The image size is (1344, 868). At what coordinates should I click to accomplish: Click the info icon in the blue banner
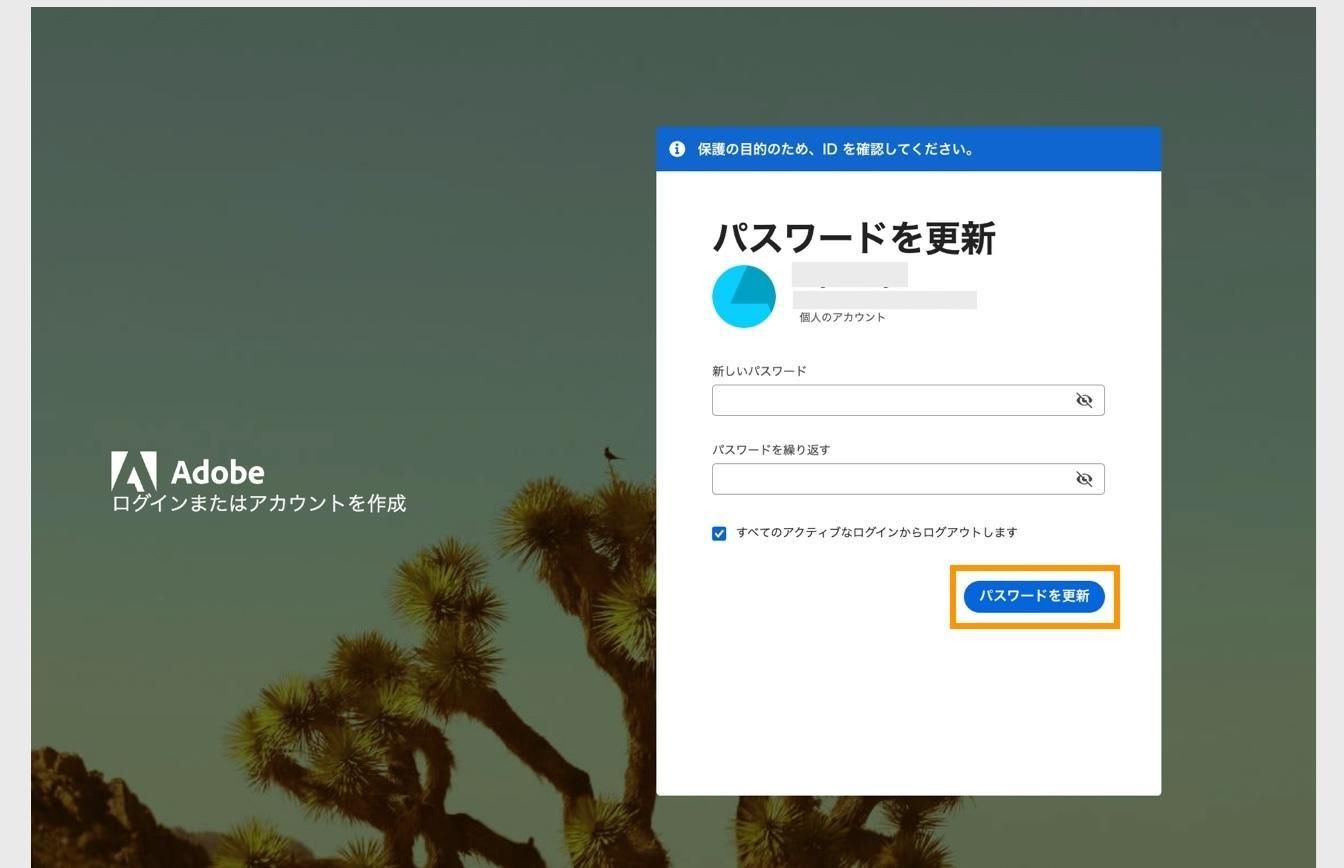pos(677,149)
